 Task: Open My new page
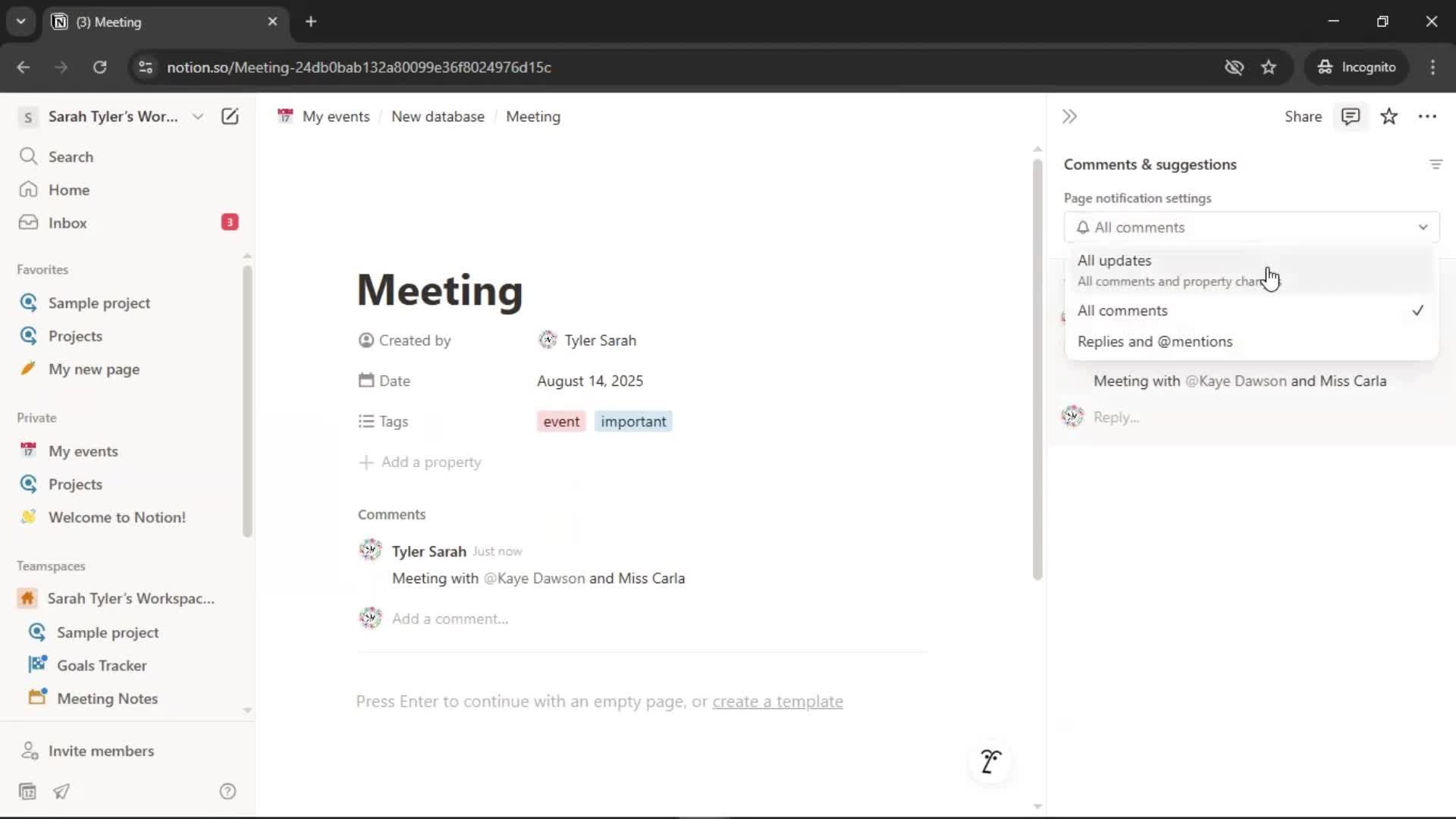(x=94, y=369)
